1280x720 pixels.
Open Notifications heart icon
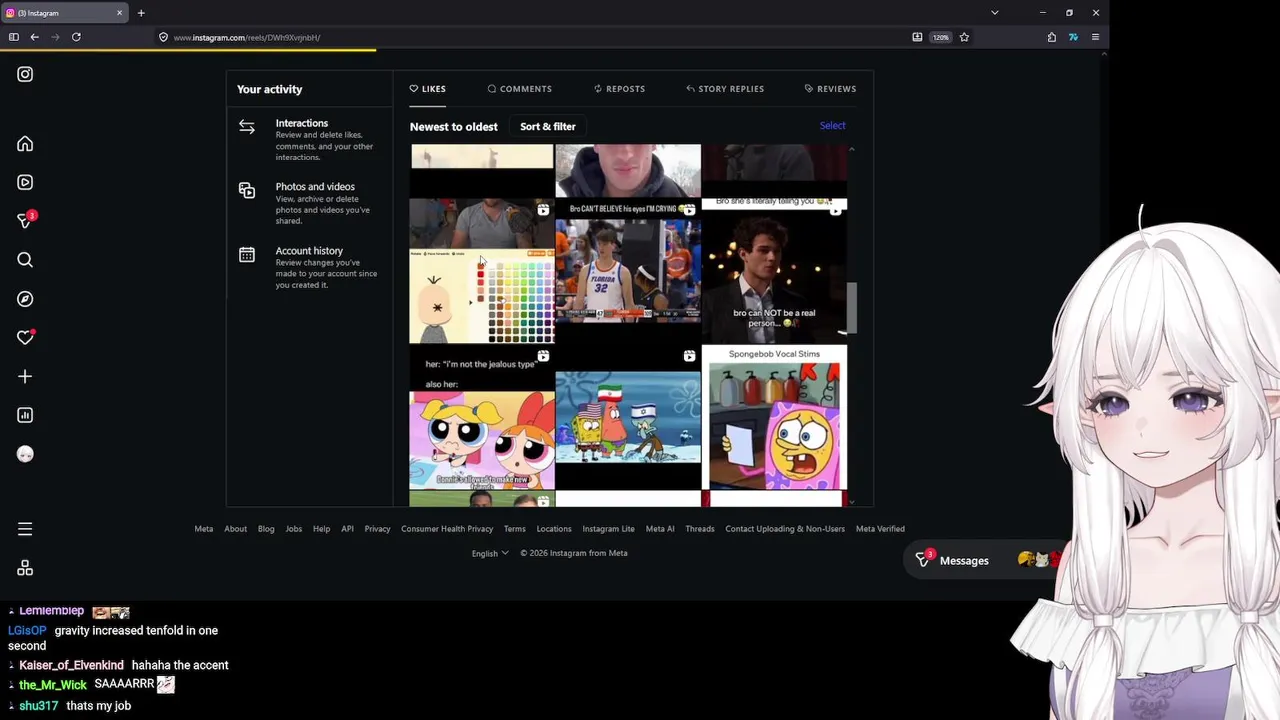pyautogui.click(x=25, y=337)
